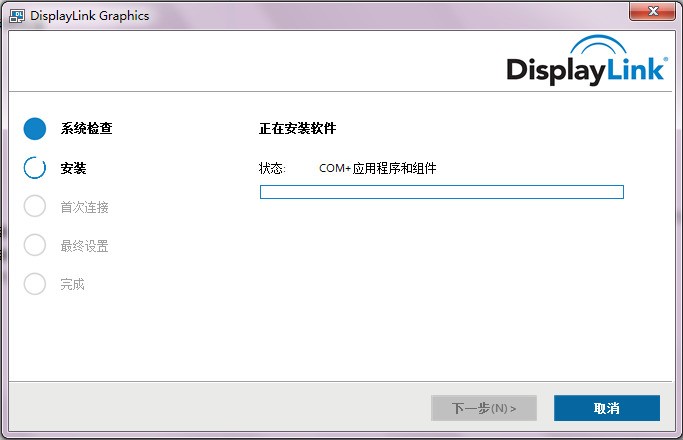Click the installation progress bar
Screen dimensions: 683x440
click(442, 192)
